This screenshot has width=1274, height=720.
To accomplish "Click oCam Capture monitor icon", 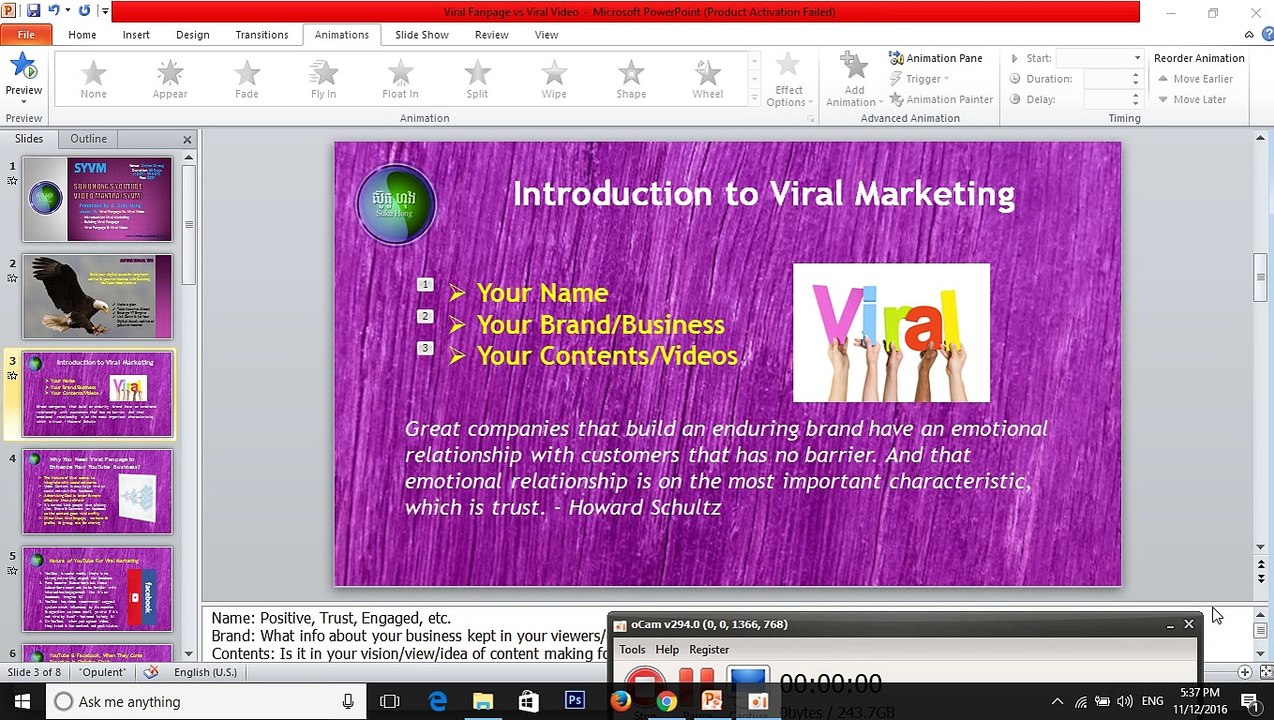I will [748, 685].
